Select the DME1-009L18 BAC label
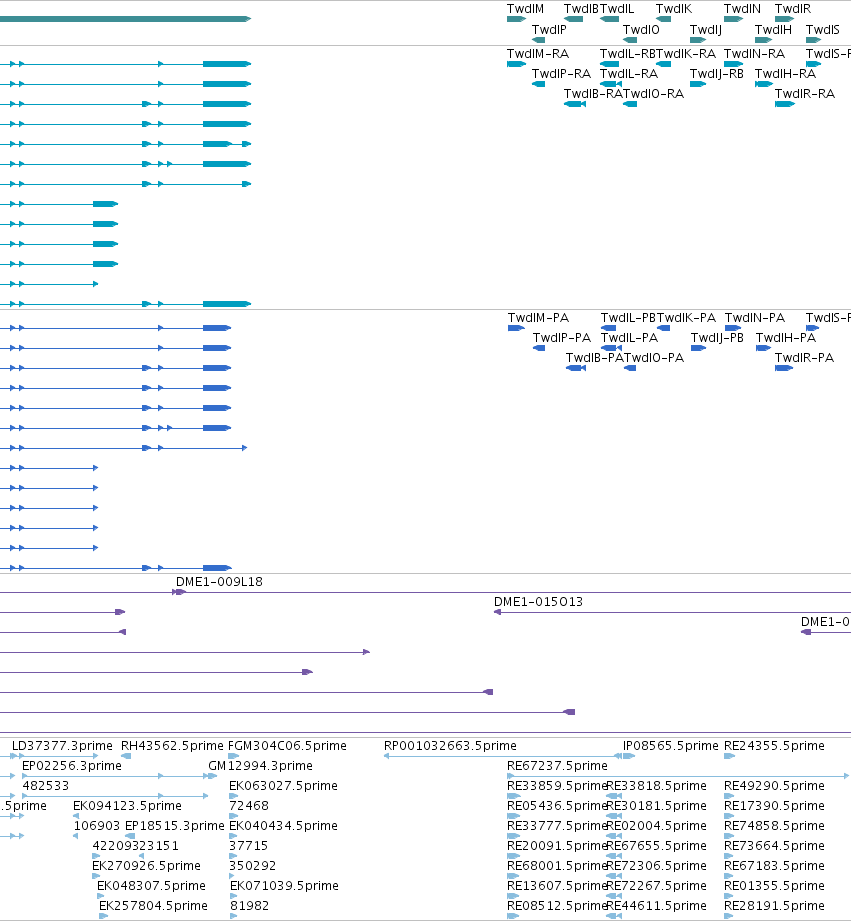The width and height of the screenshot is (851, 921). pyautogui.click(x=219, y=581)
